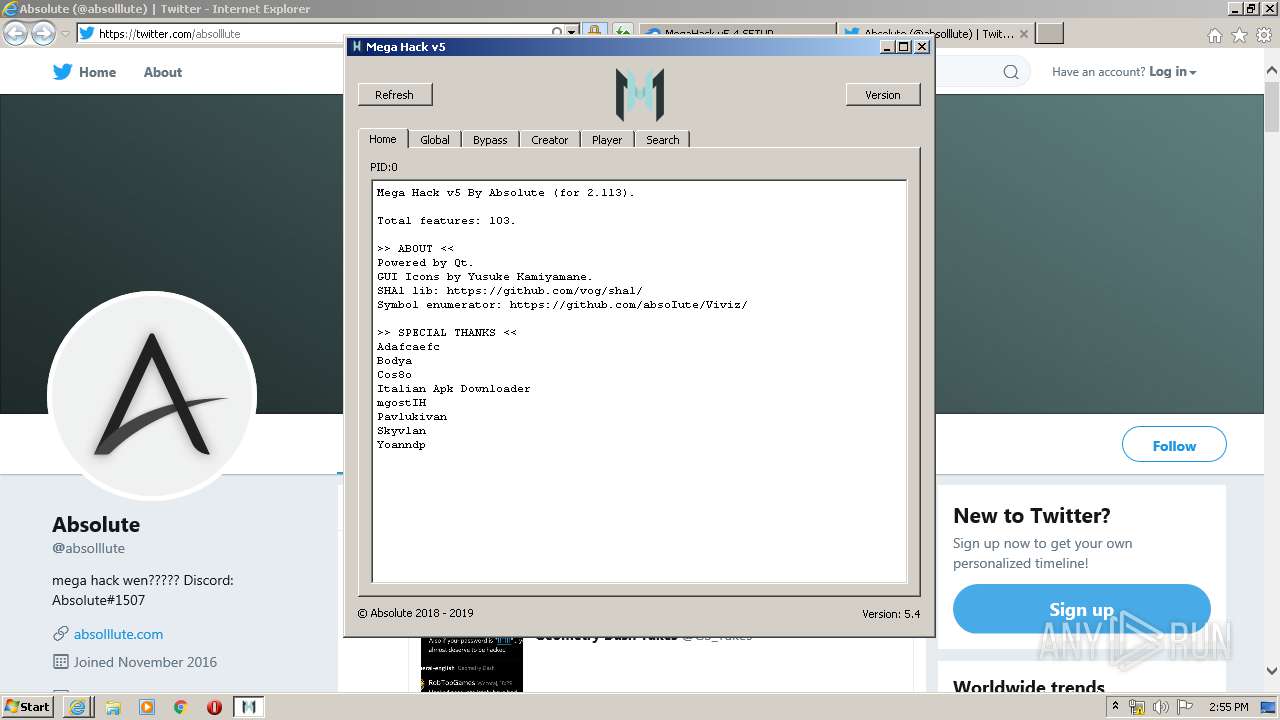Click the Twitter search magnifier icon
This screenshot has height=720, width=1280.
tap(1011, 72)
